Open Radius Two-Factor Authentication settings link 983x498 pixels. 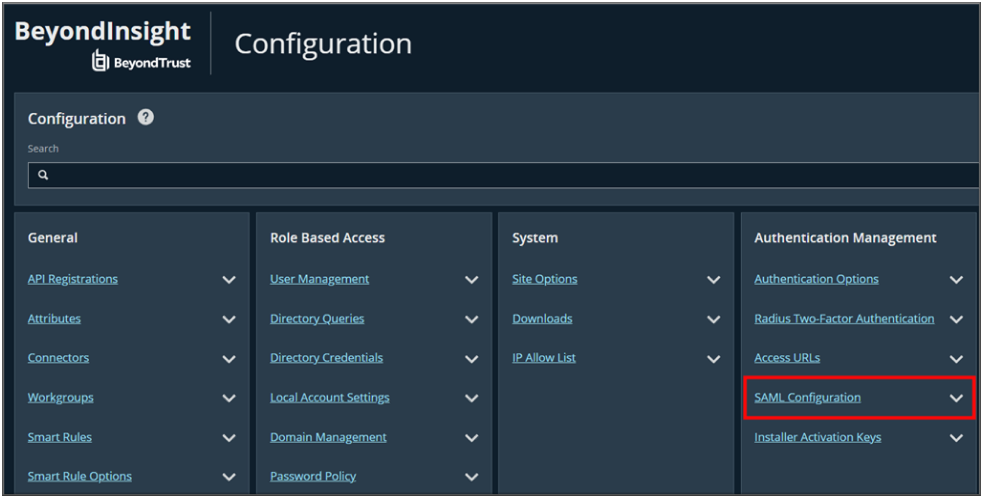[x=844, y=319]
